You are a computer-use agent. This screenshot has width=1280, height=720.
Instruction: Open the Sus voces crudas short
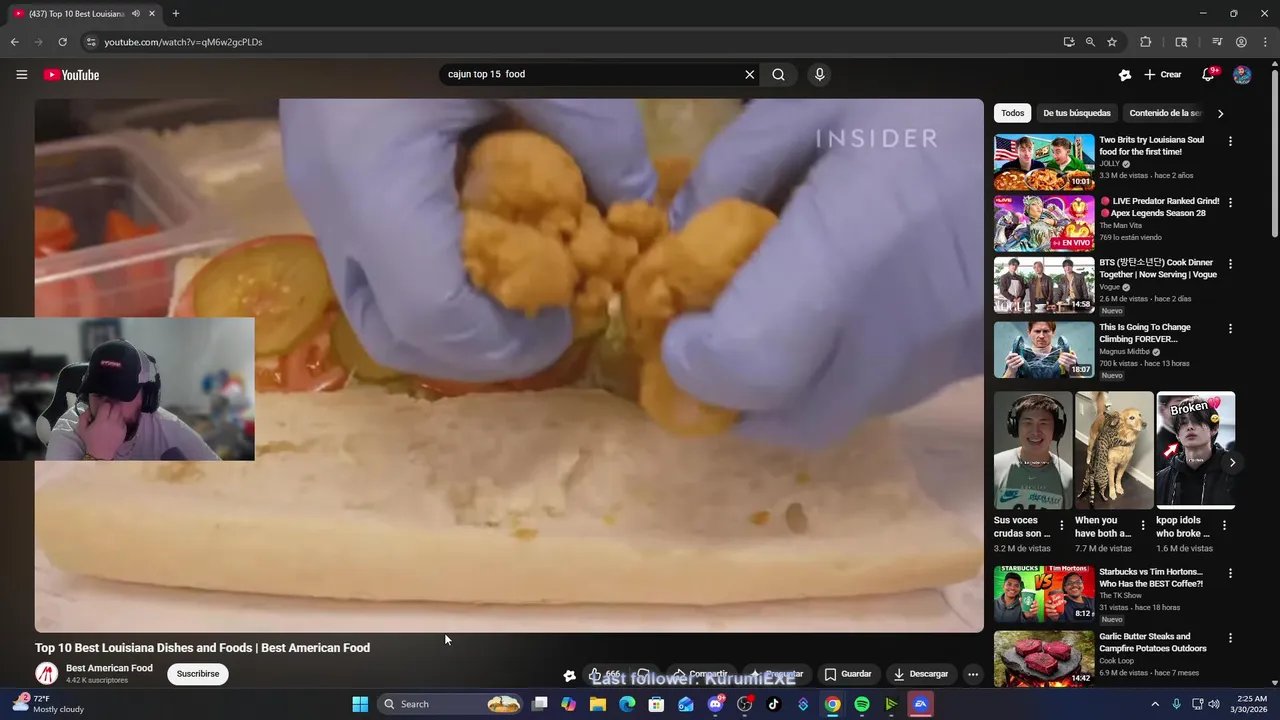pyautogui.click(x=1033, y=450)
